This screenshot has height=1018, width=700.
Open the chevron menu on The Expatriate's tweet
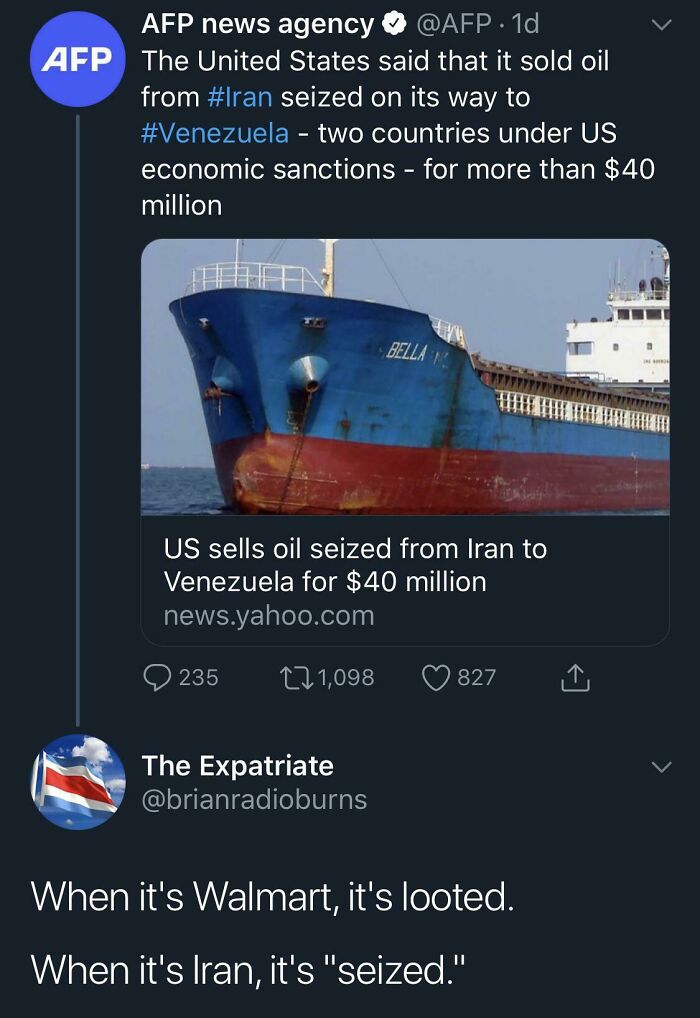pos(666,764)
